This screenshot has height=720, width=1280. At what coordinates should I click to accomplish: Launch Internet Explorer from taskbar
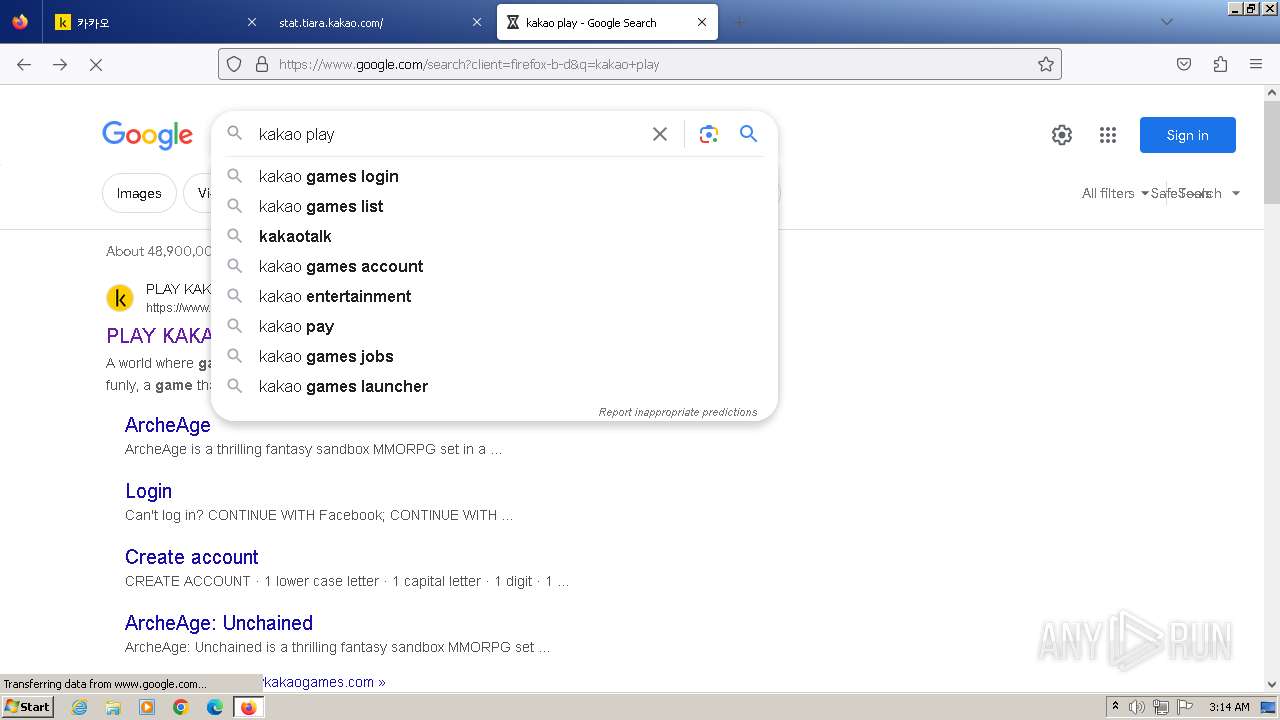coord(80,707)
